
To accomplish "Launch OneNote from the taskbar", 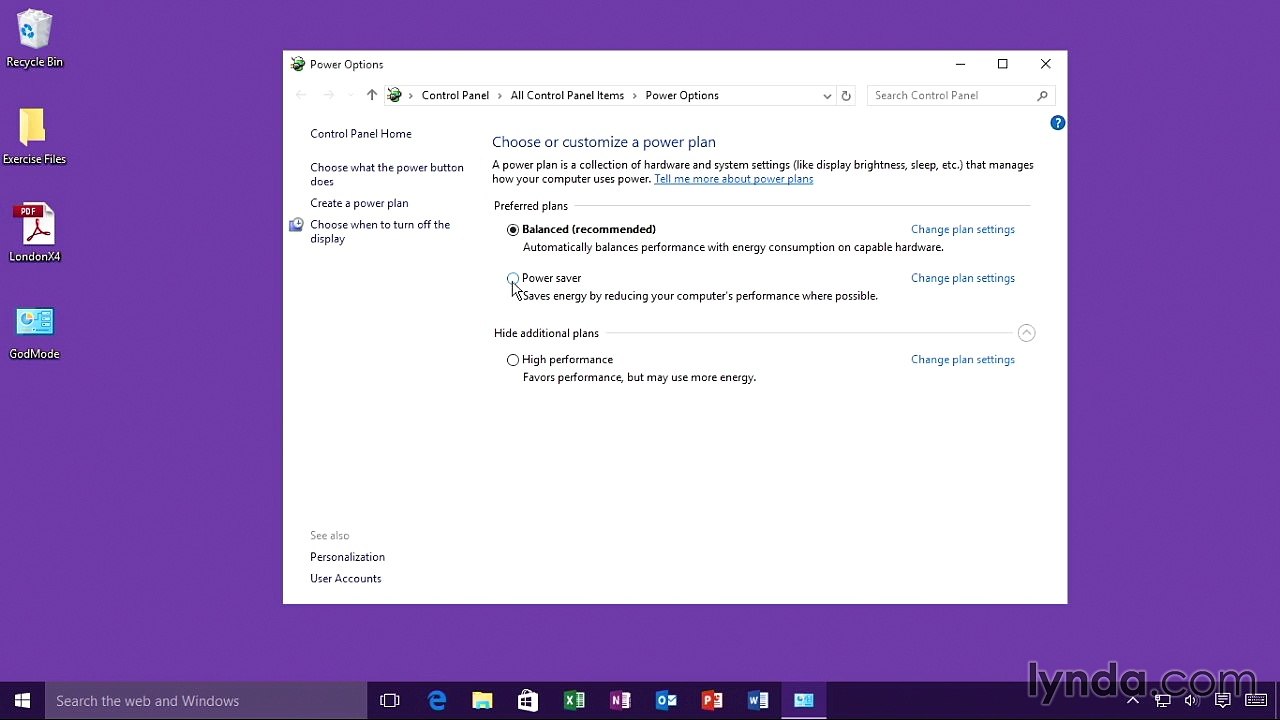I will click(x=620, y=701).
